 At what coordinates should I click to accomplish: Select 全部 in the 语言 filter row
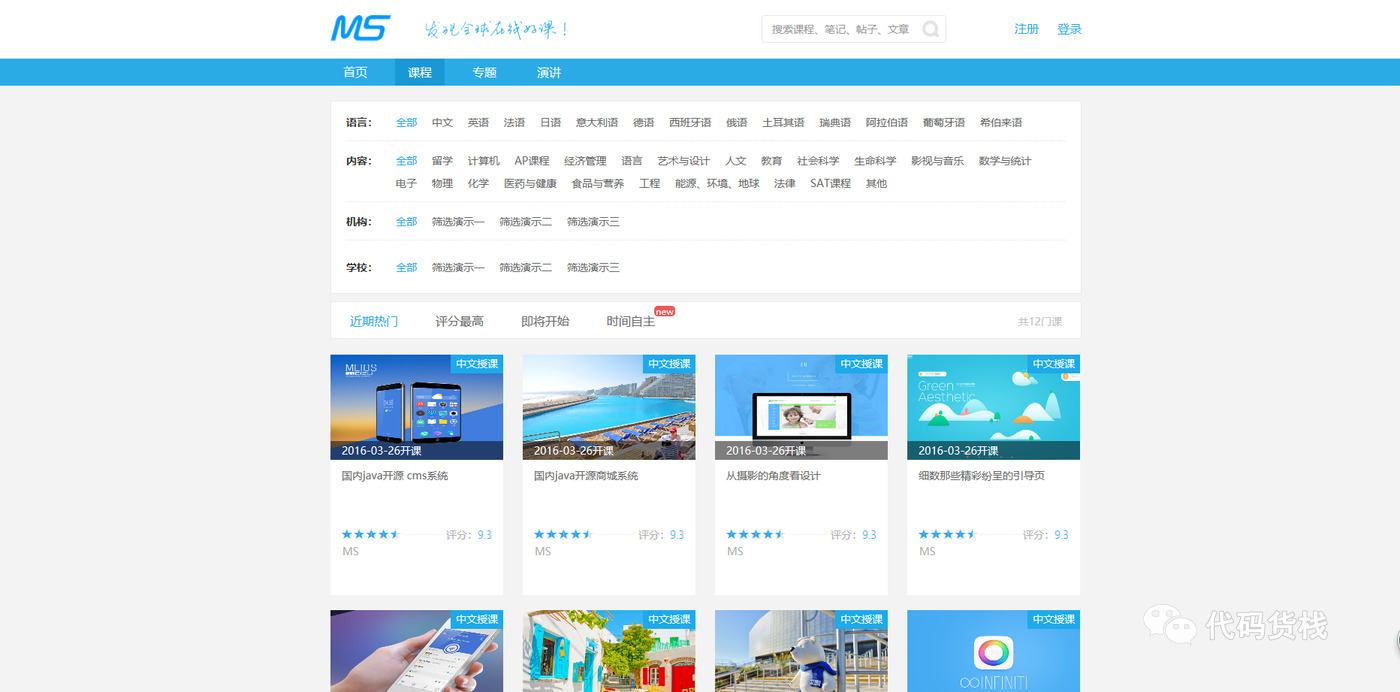click(x=406, y=122)
